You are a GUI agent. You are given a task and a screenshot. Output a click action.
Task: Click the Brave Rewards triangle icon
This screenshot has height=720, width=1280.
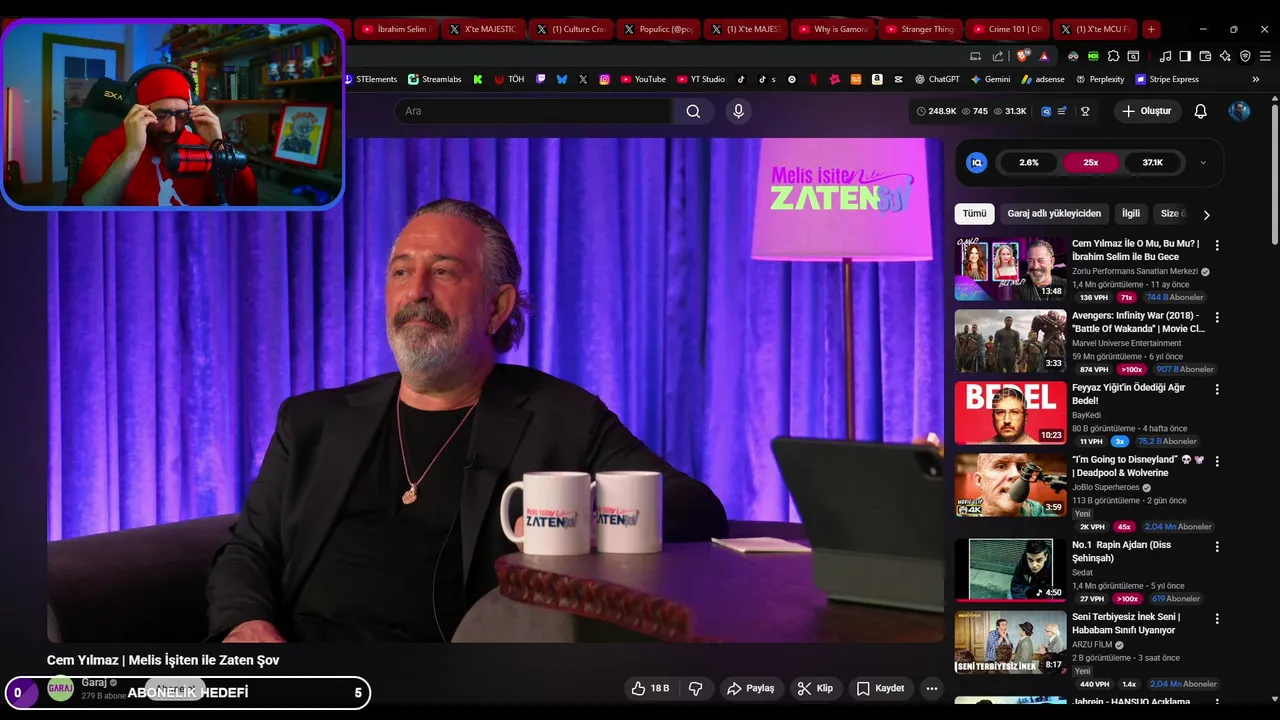tap(1044, 56)
